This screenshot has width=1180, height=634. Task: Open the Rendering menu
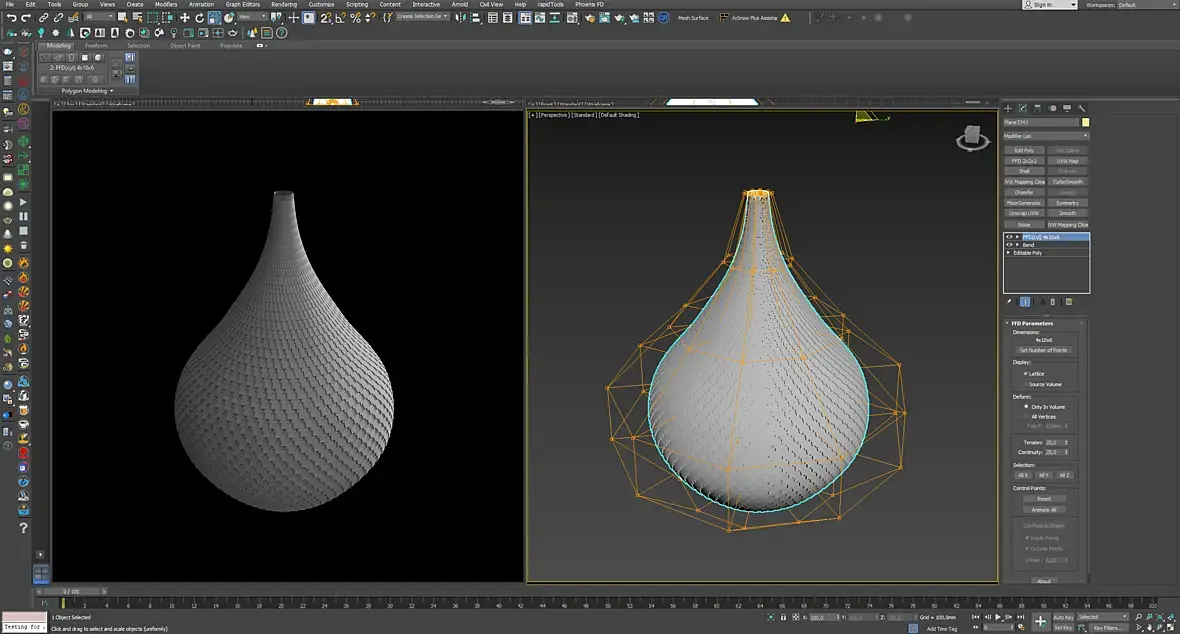coord(284,4)
